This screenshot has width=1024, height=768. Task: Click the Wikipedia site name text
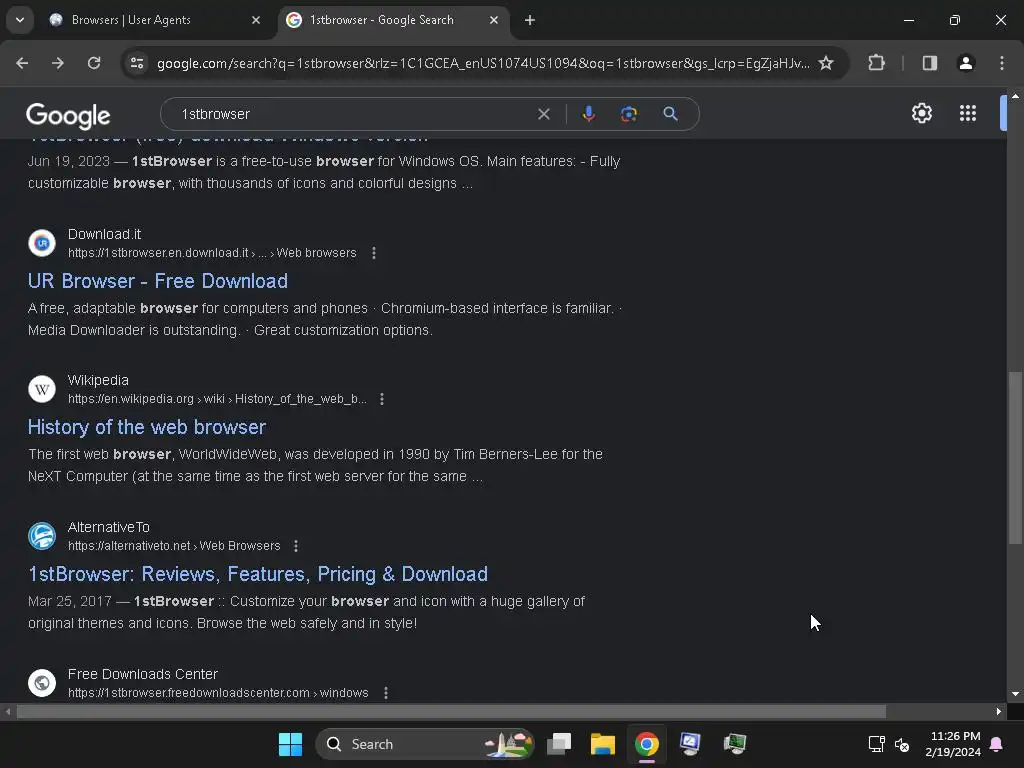point(98,380)
